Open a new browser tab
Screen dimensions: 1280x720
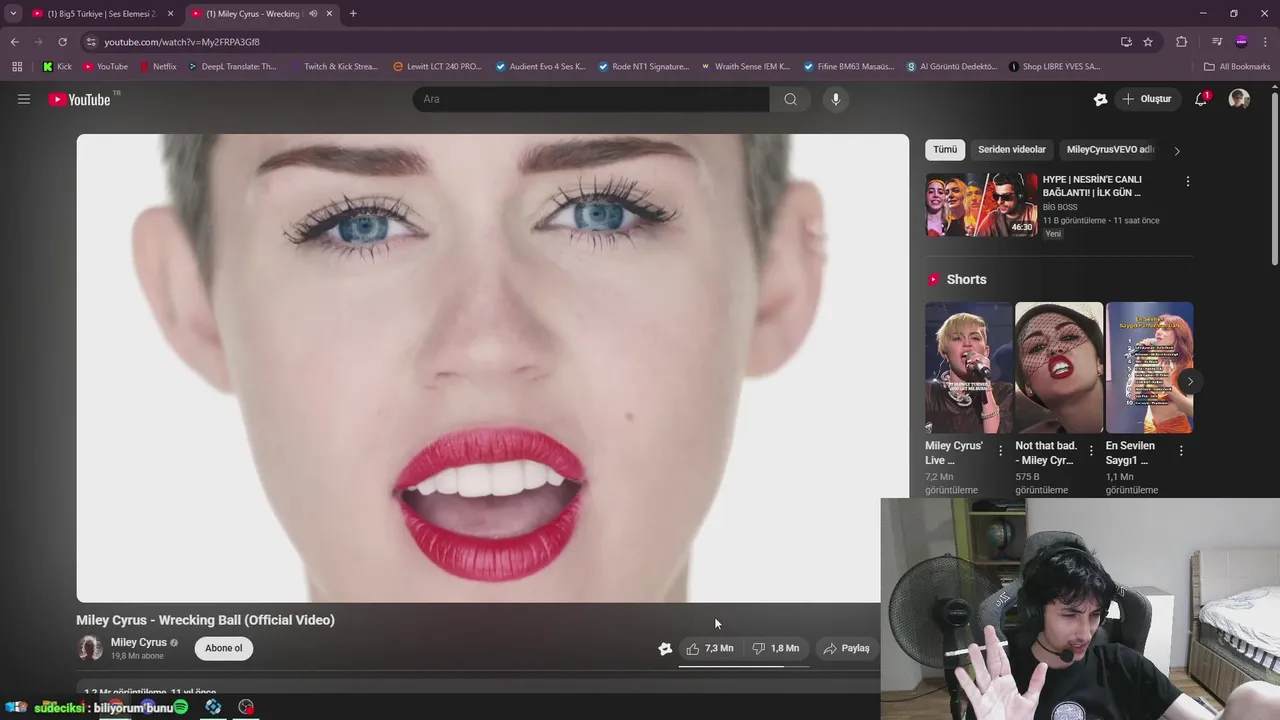[353, 14]
